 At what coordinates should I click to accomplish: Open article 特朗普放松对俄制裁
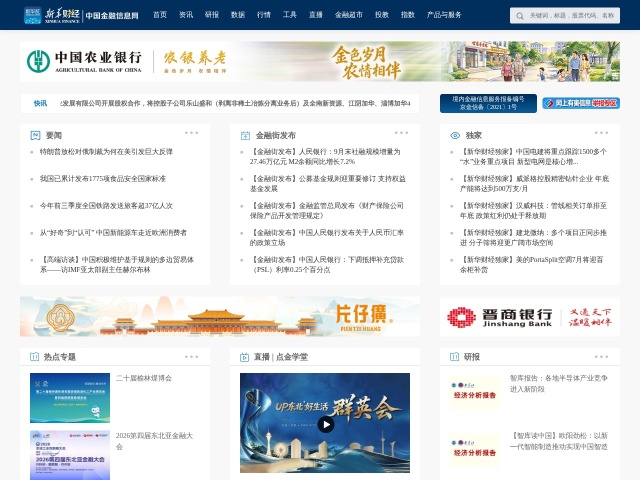[x=106, y=151]
